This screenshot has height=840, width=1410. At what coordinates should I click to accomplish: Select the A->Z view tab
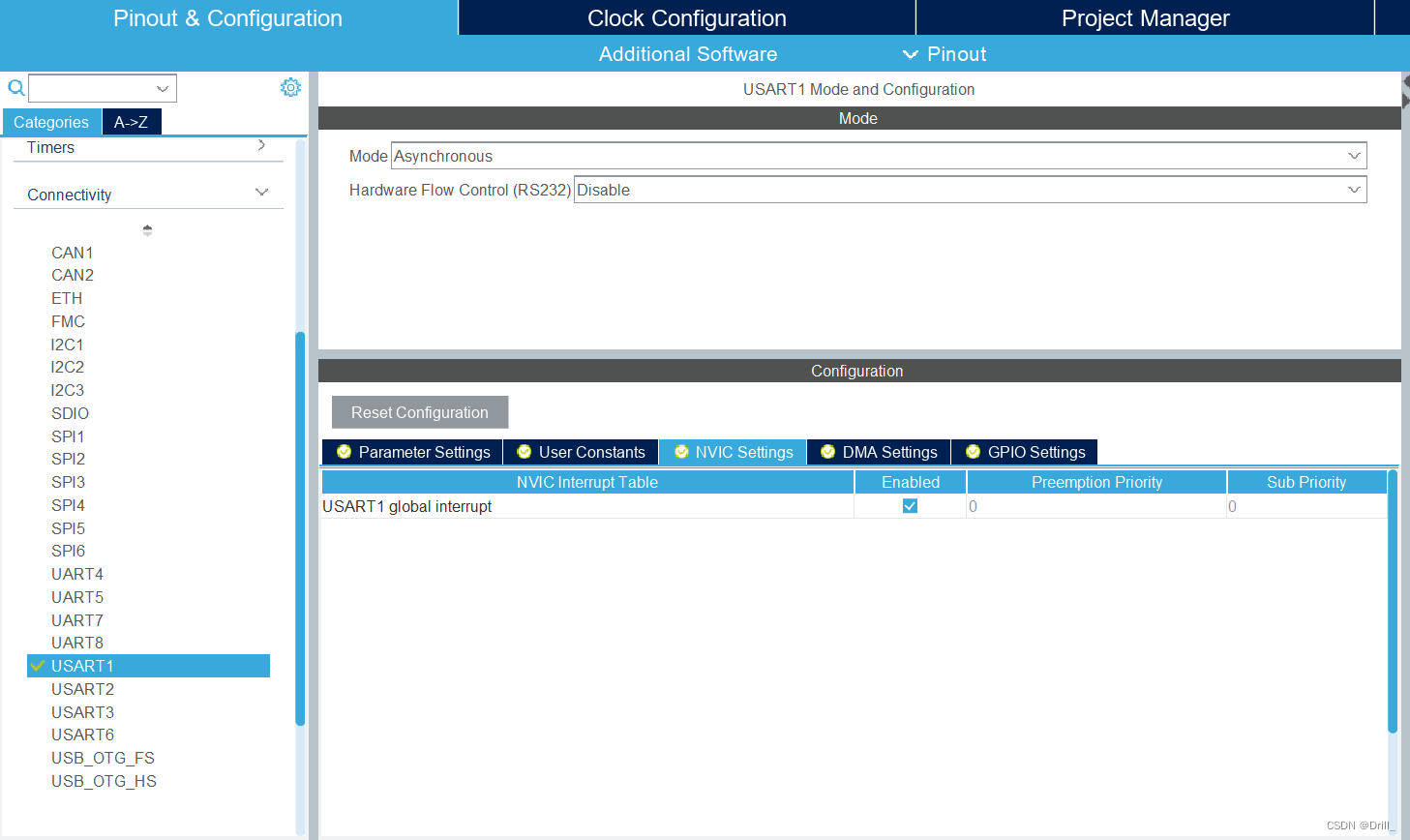(132, 122)
